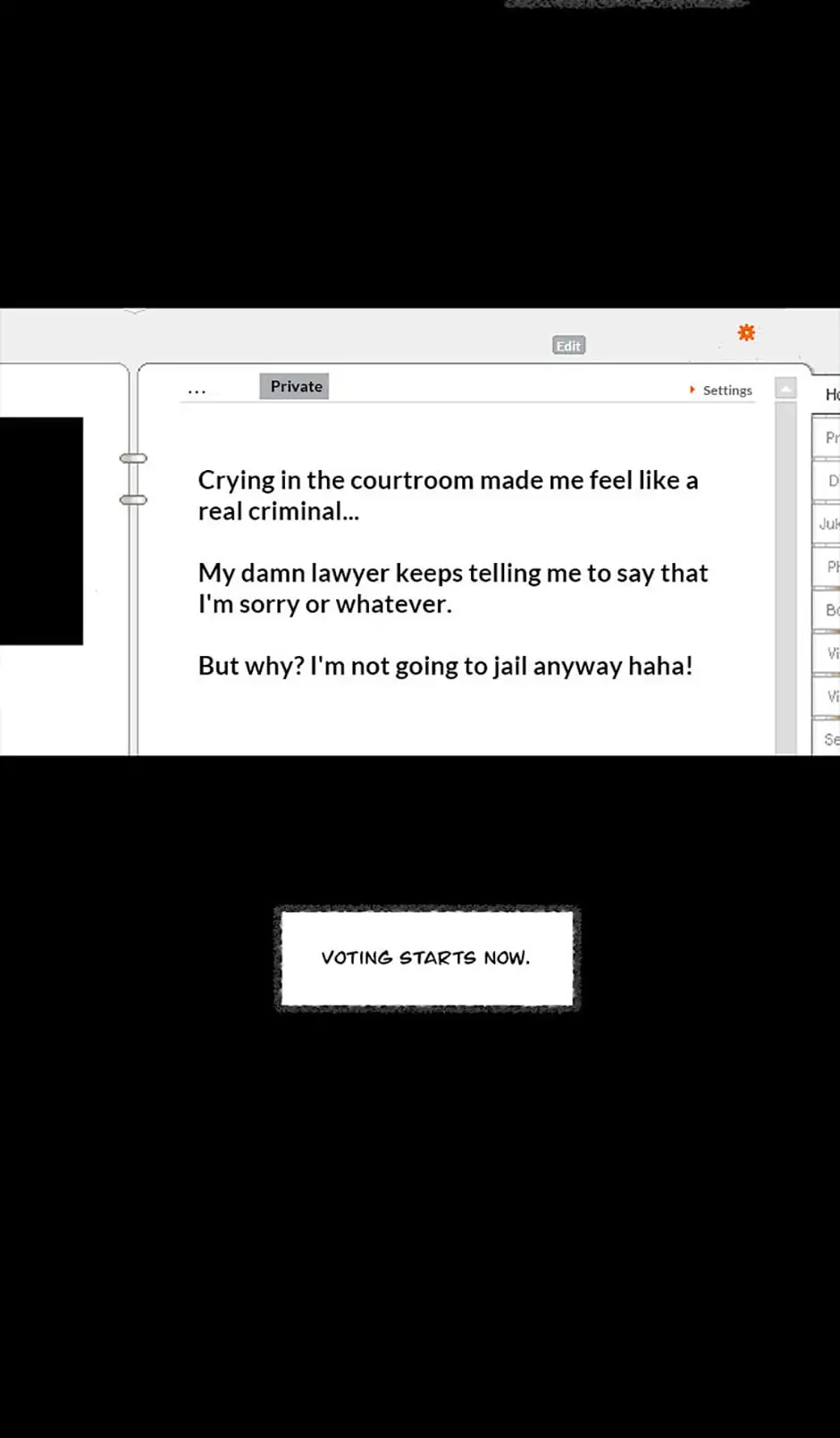Click the upper binder ring clip
Image resolution: width=840 pixels, height=1438 pixels.
pyautogui.click(x=133, y=458)
